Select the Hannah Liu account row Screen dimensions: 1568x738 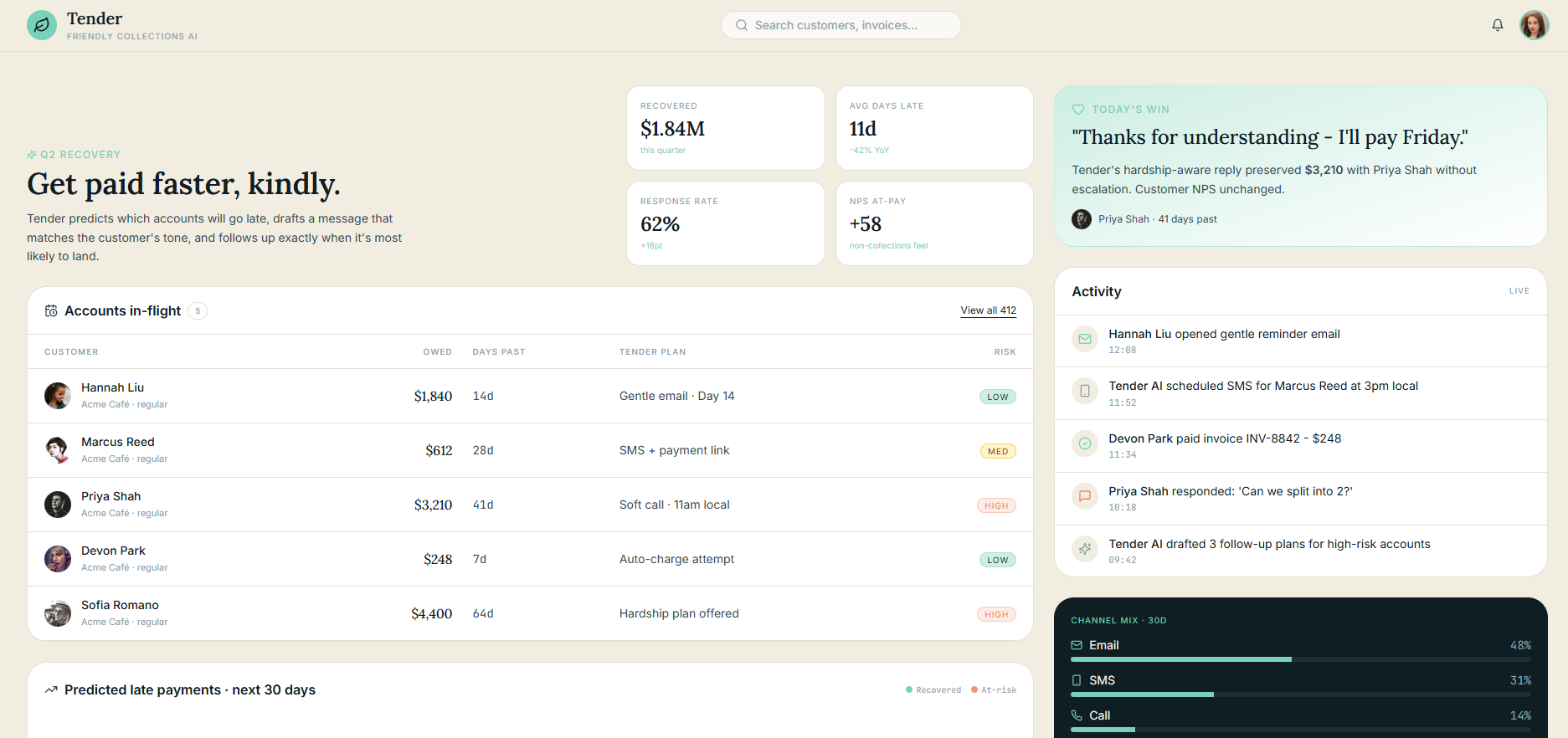coord(530,396)
